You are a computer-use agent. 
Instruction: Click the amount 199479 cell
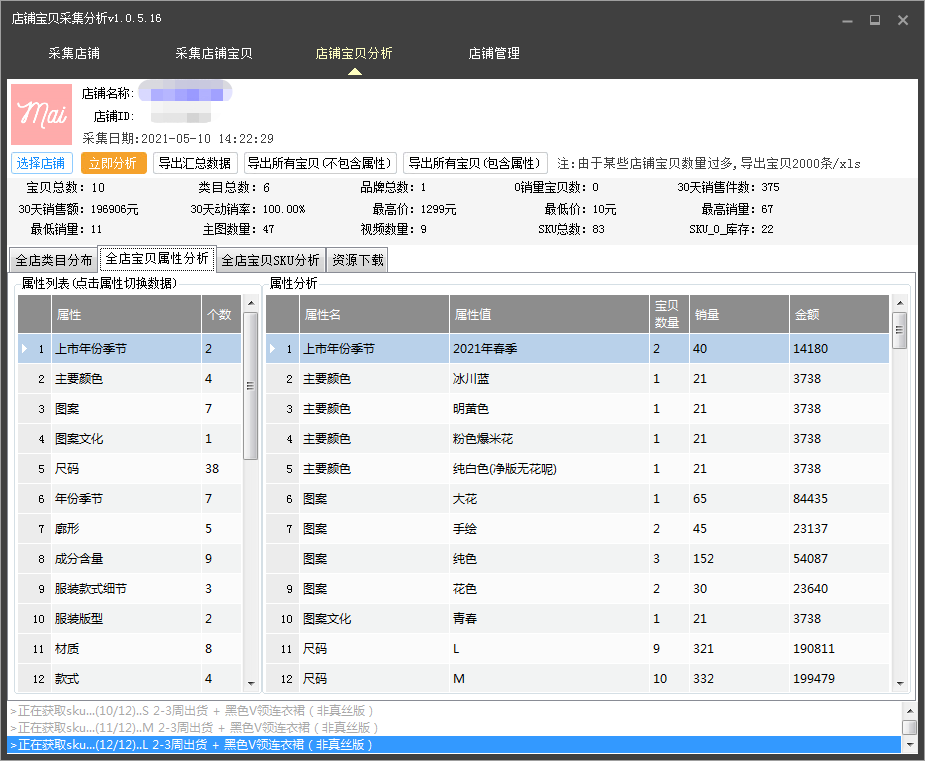(x=839, y=678)
